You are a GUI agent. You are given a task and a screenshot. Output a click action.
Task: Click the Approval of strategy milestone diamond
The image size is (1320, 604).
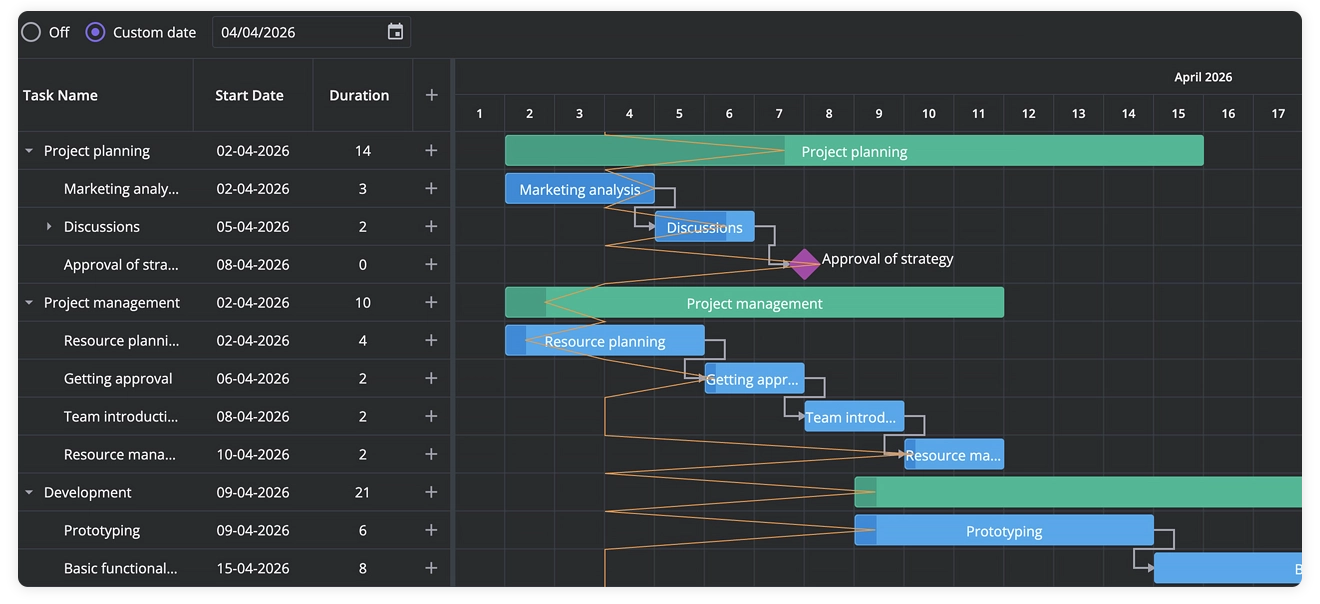coord(804,264)
